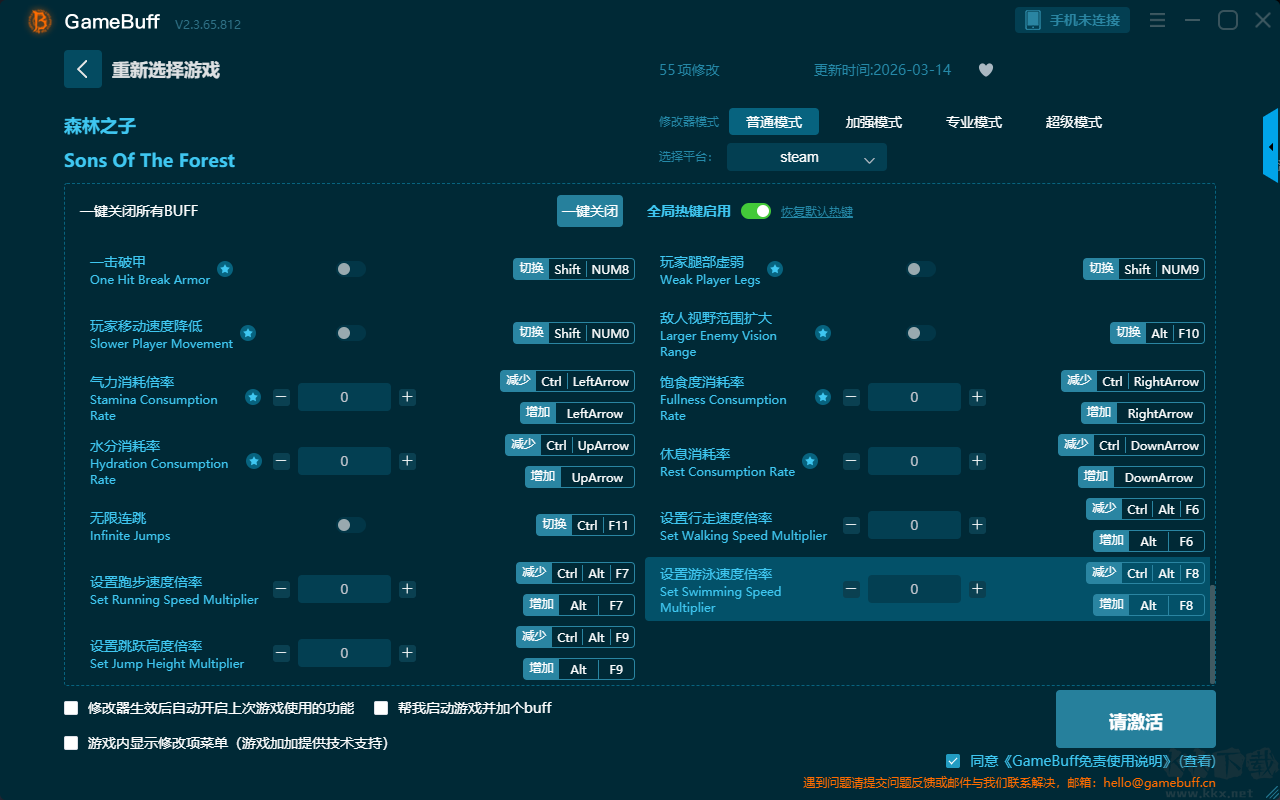Click star icon for Hydration Consumption Rate

[254, 461]
